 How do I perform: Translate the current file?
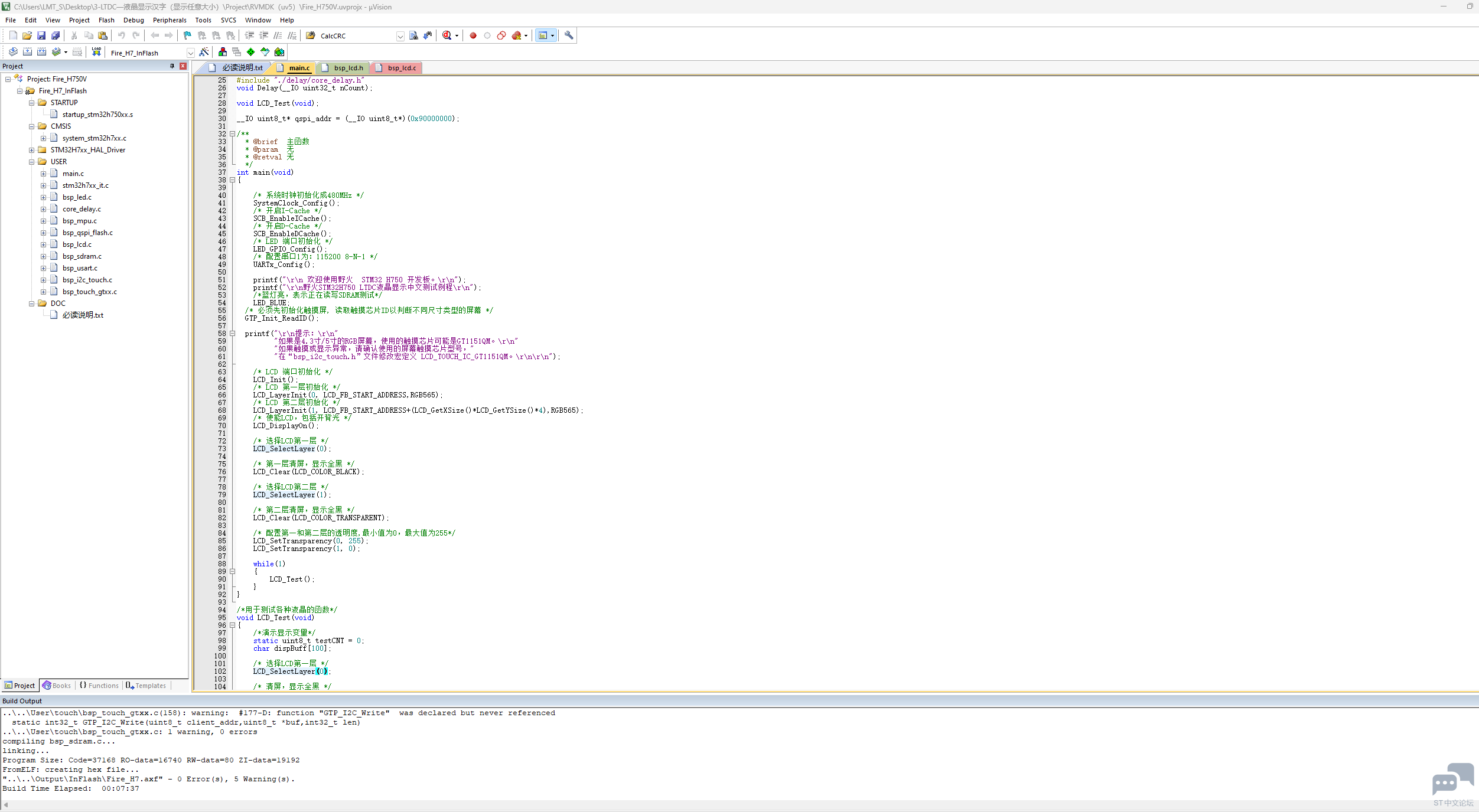coord(13,52)
